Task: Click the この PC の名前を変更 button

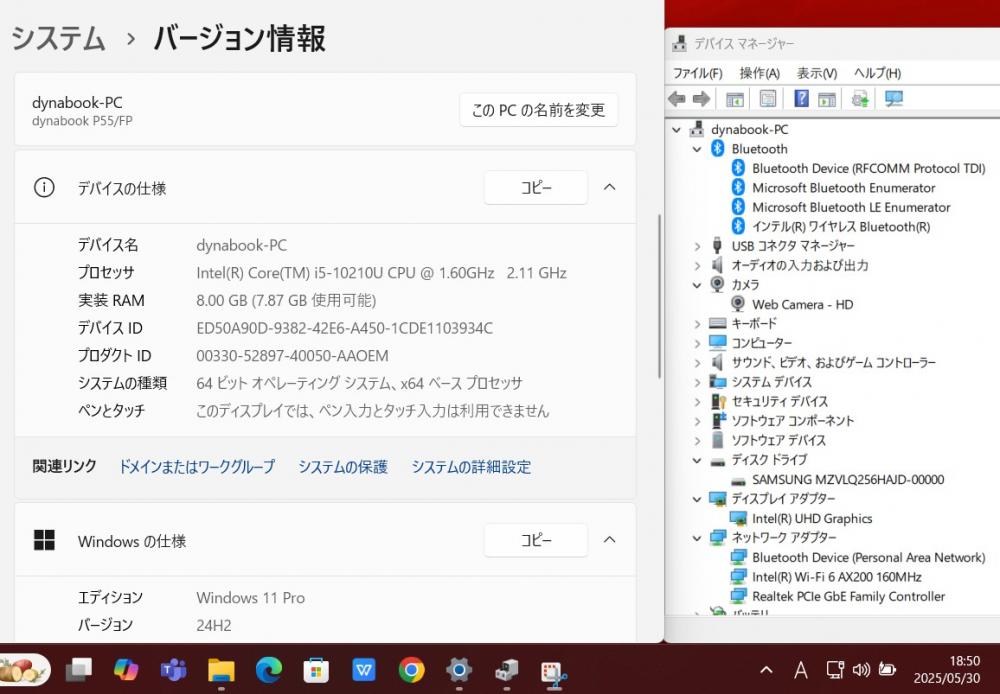Action: pyautogui.click(x=538, y=110)
